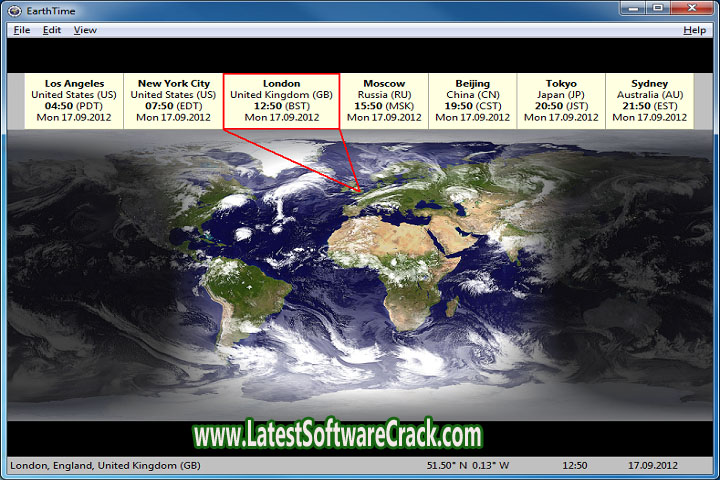The width and height of the screenshot is (720, 480).
Task: Open the Help menu
Action: click(x=694, y=30)
